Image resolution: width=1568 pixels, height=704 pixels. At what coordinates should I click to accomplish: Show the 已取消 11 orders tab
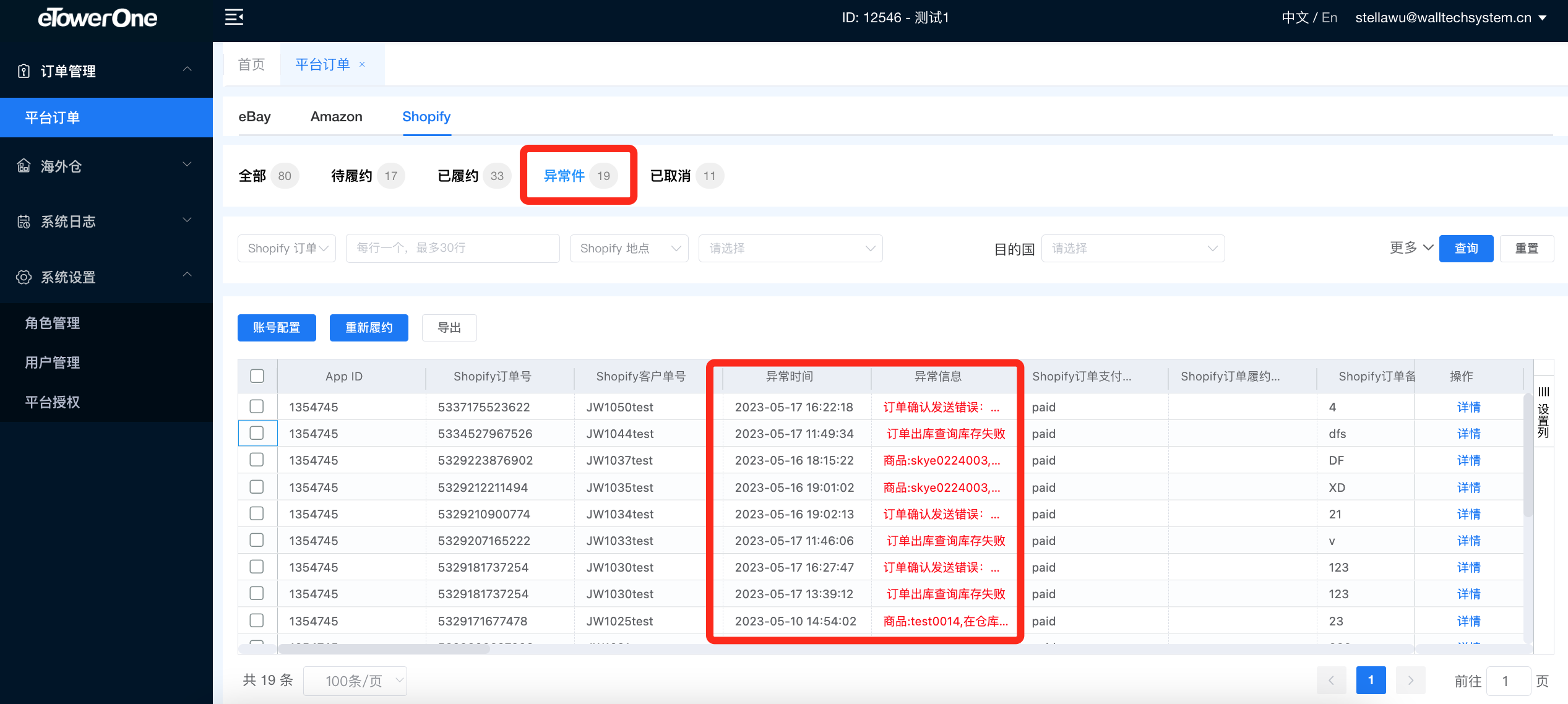point(687,176)
